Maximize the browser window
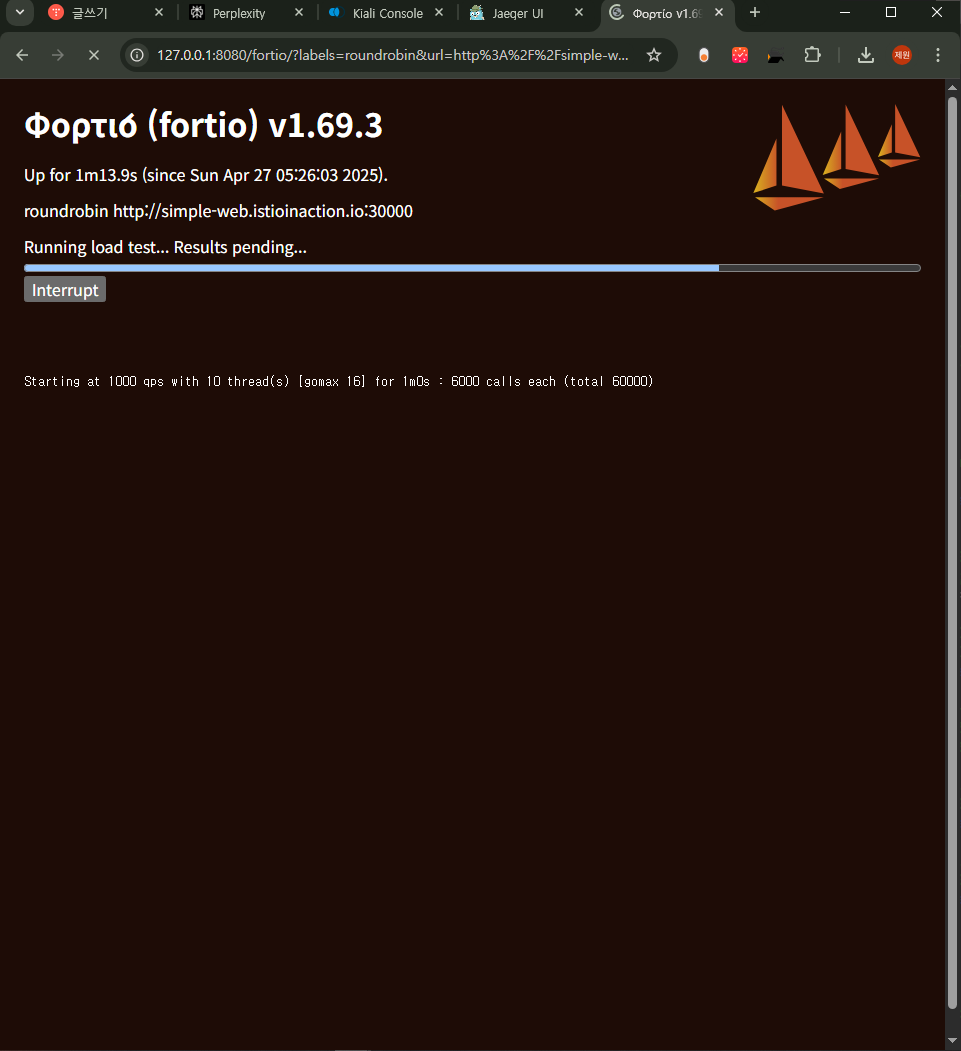Image resolution: width=961 pixels, height=1051 pixels. point(891,13)
